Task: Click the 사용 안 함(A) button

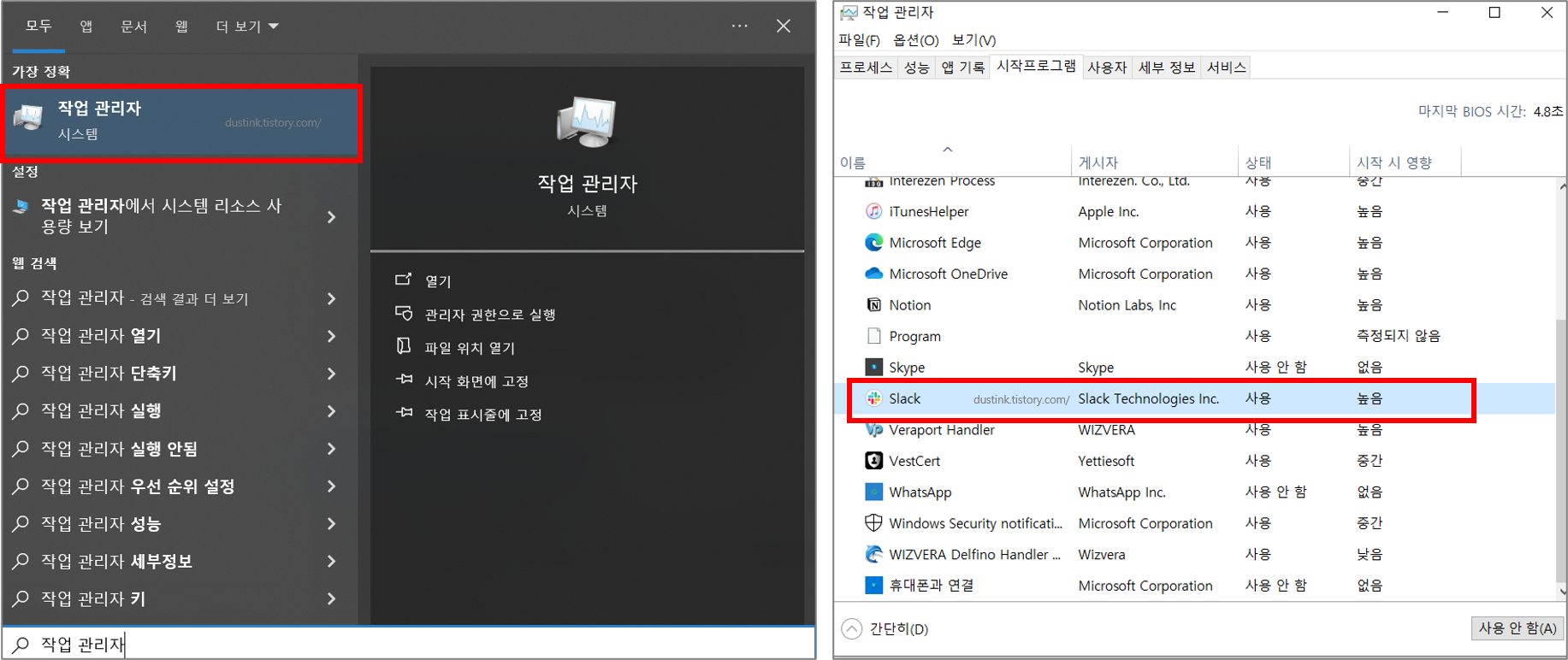Action: coord(1517,628)
